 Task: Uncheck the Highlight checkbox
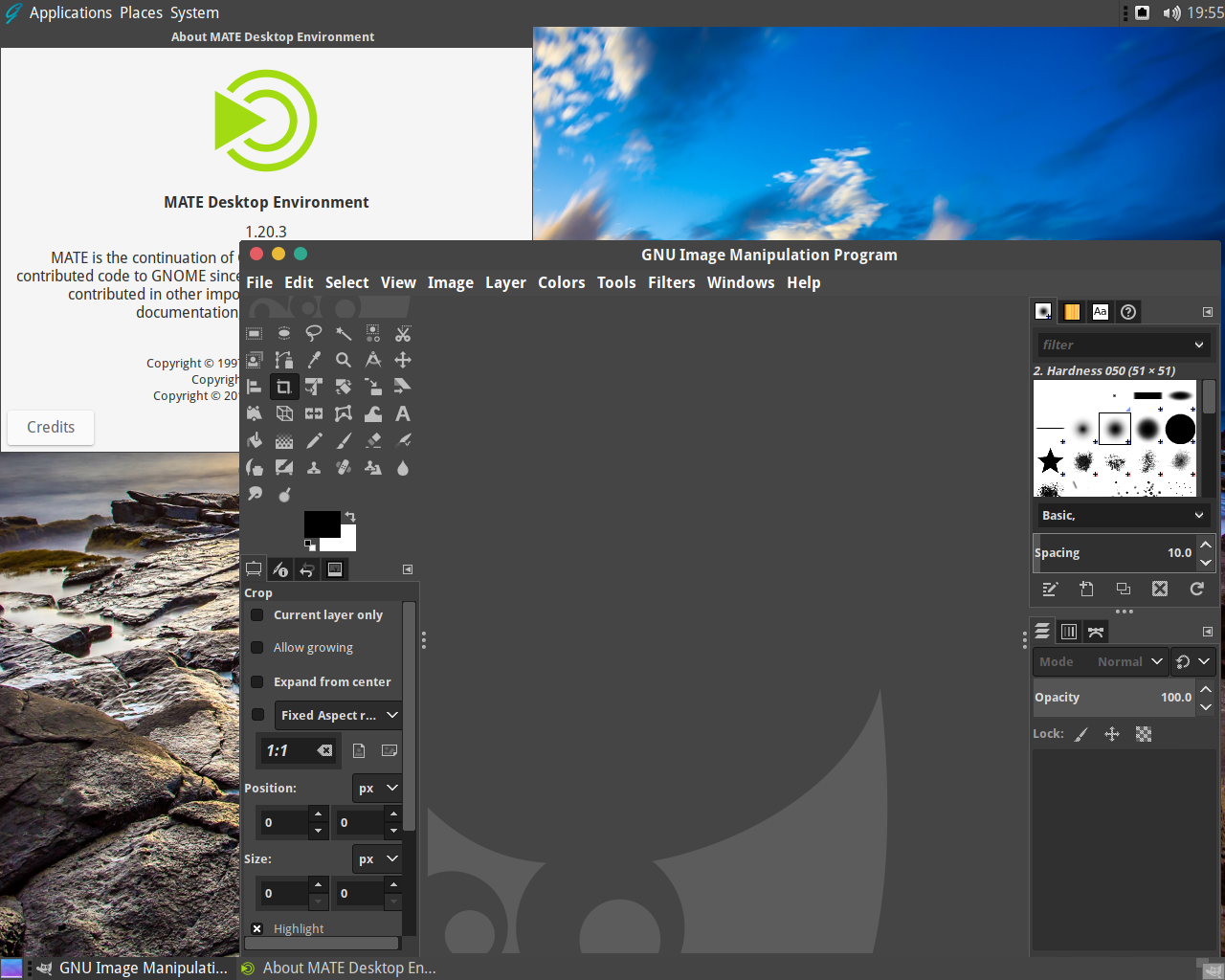257,928
